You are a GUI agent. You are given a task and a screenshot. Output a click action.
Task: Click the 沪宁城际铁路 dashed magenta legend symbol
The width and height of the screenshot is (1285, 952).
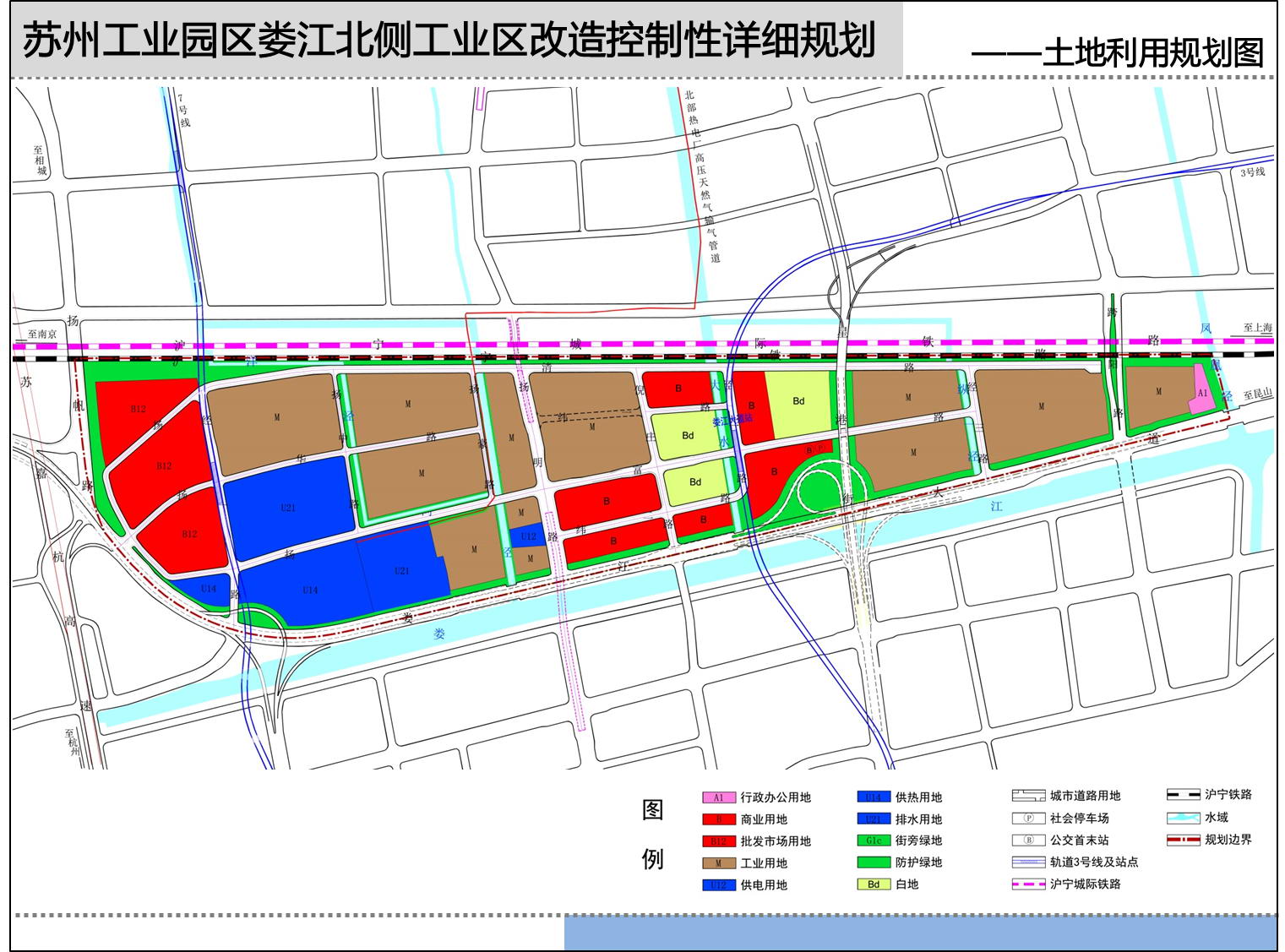tap(1028, 884)
